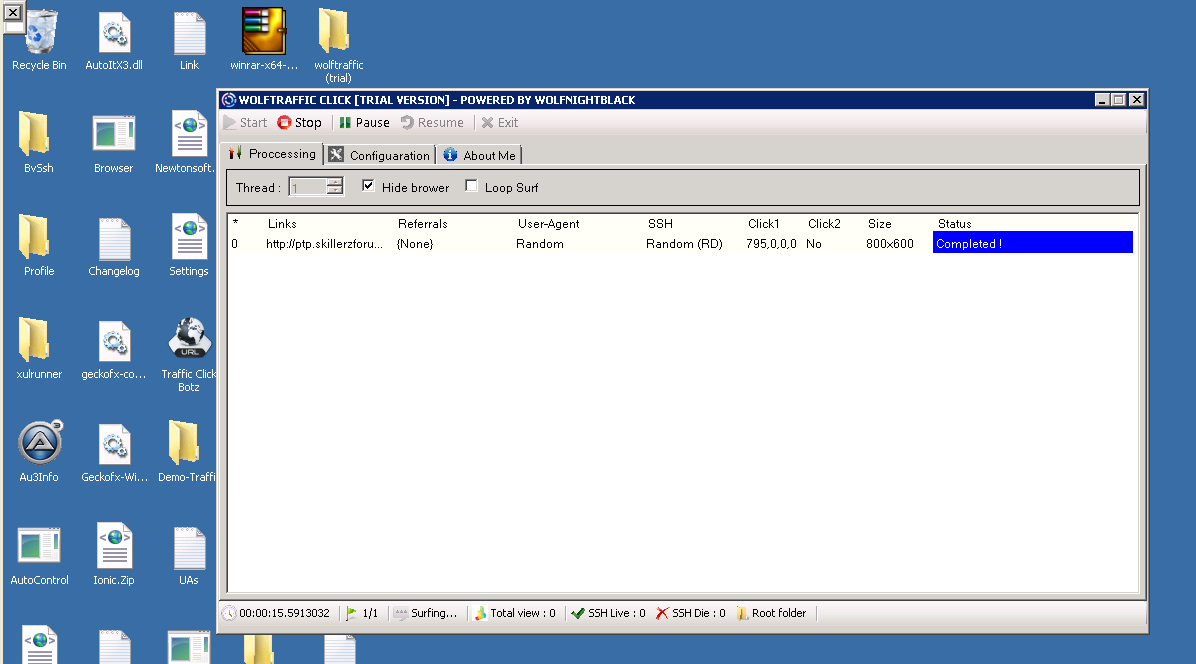The image size is (1196, 664).
Task: Click the User-Agent column header
Action: [548, 224]
